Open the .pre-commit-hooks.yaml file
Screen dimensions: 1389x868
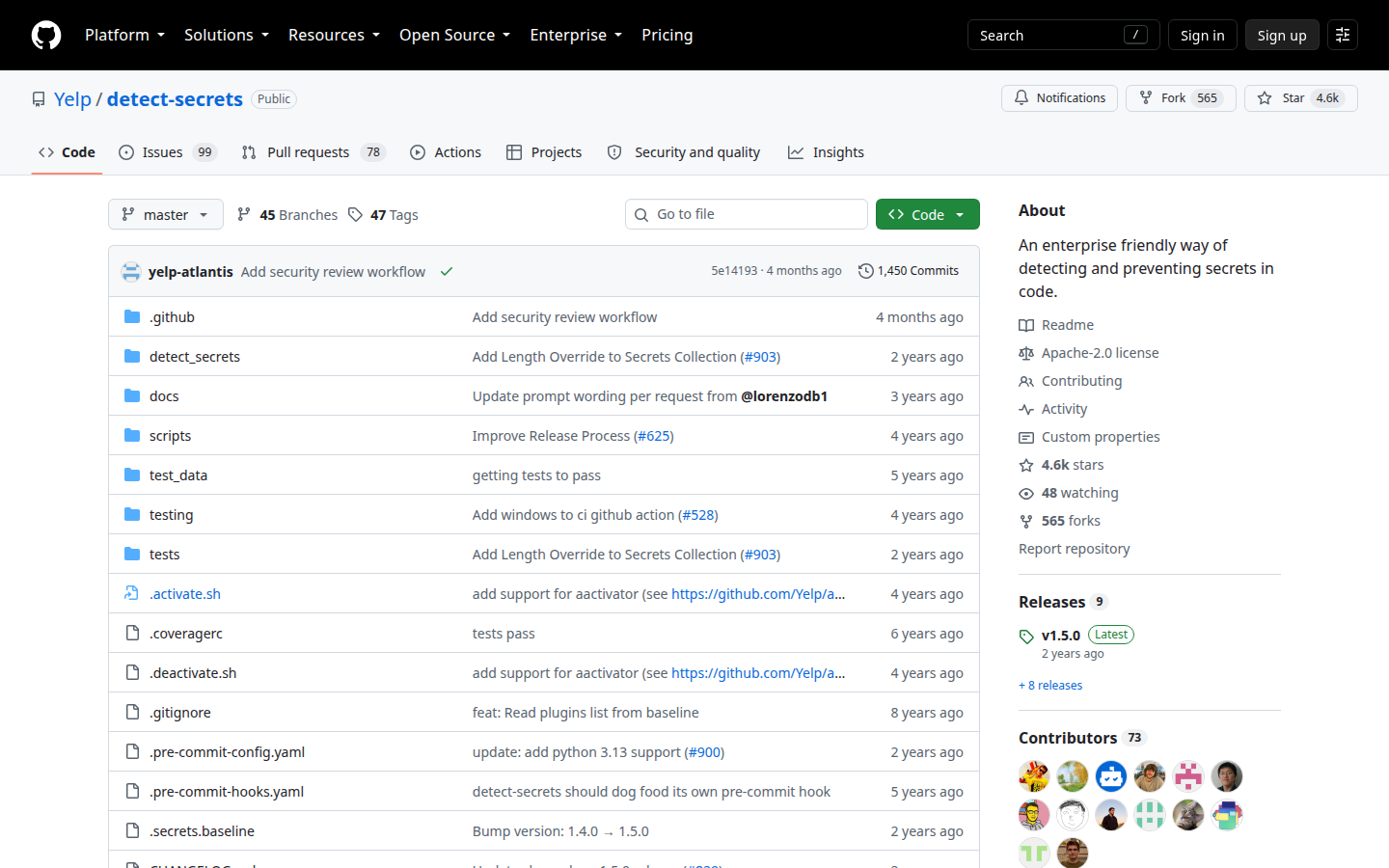[227, 792]
